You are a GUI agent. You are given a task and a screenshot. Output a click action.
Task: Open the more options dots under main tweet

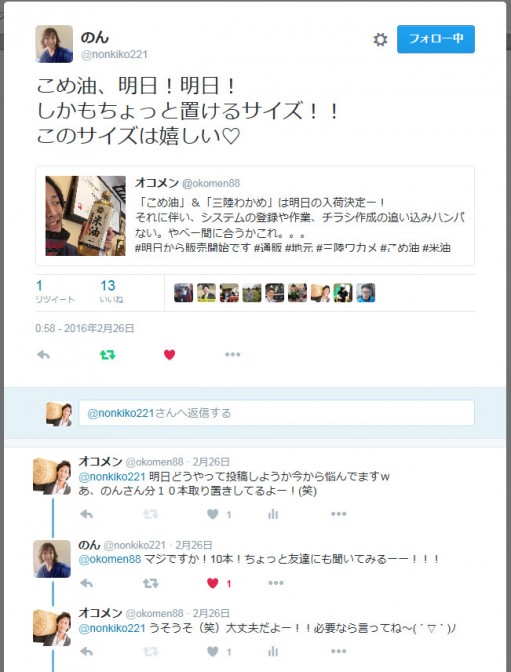point(232,354)
